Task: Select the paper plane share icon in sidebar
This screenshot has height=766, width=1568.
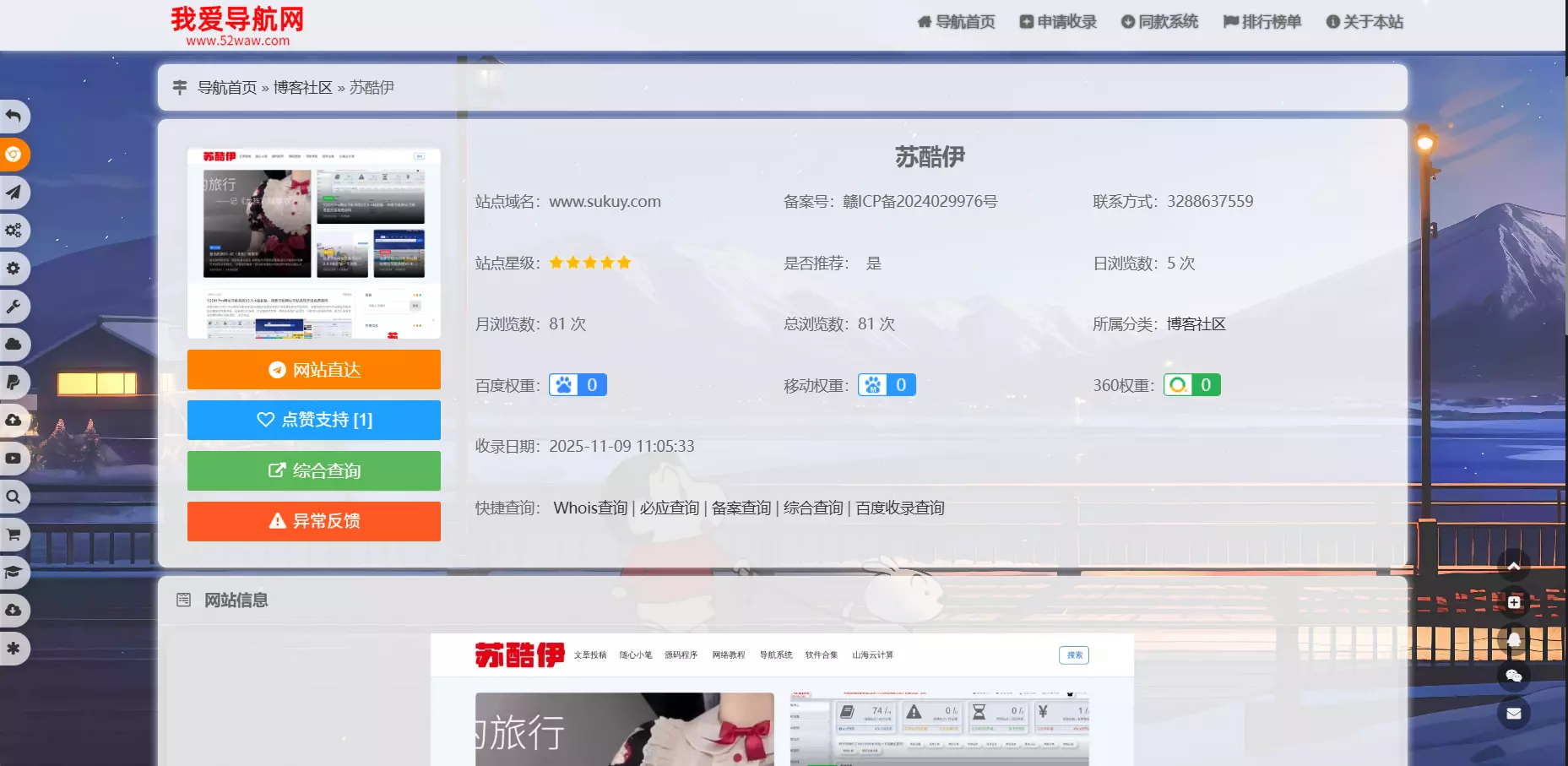Action: [x=14, y=193]
